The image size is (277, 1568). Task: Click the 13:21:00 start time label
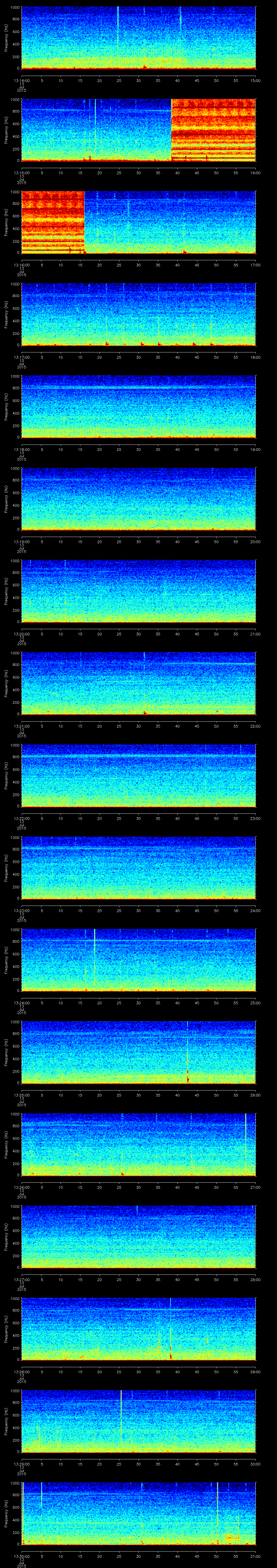[x=21, y=726]
